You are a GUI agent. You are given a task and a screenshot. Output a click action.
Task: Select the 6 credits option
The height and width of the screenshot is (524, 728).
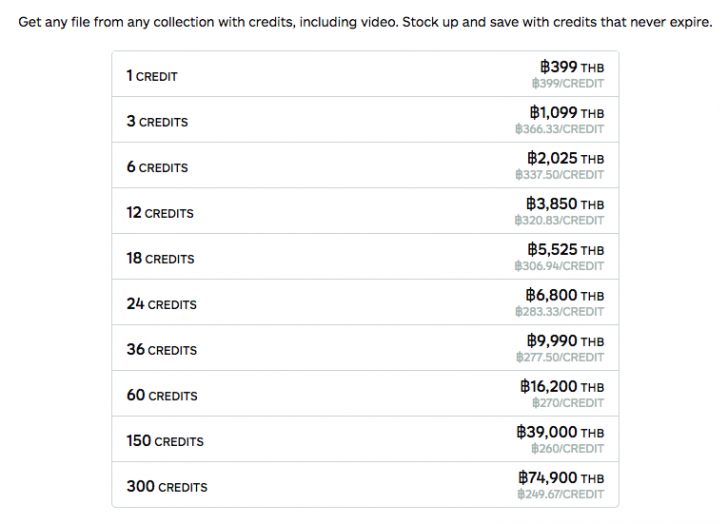tap(365, 165)
